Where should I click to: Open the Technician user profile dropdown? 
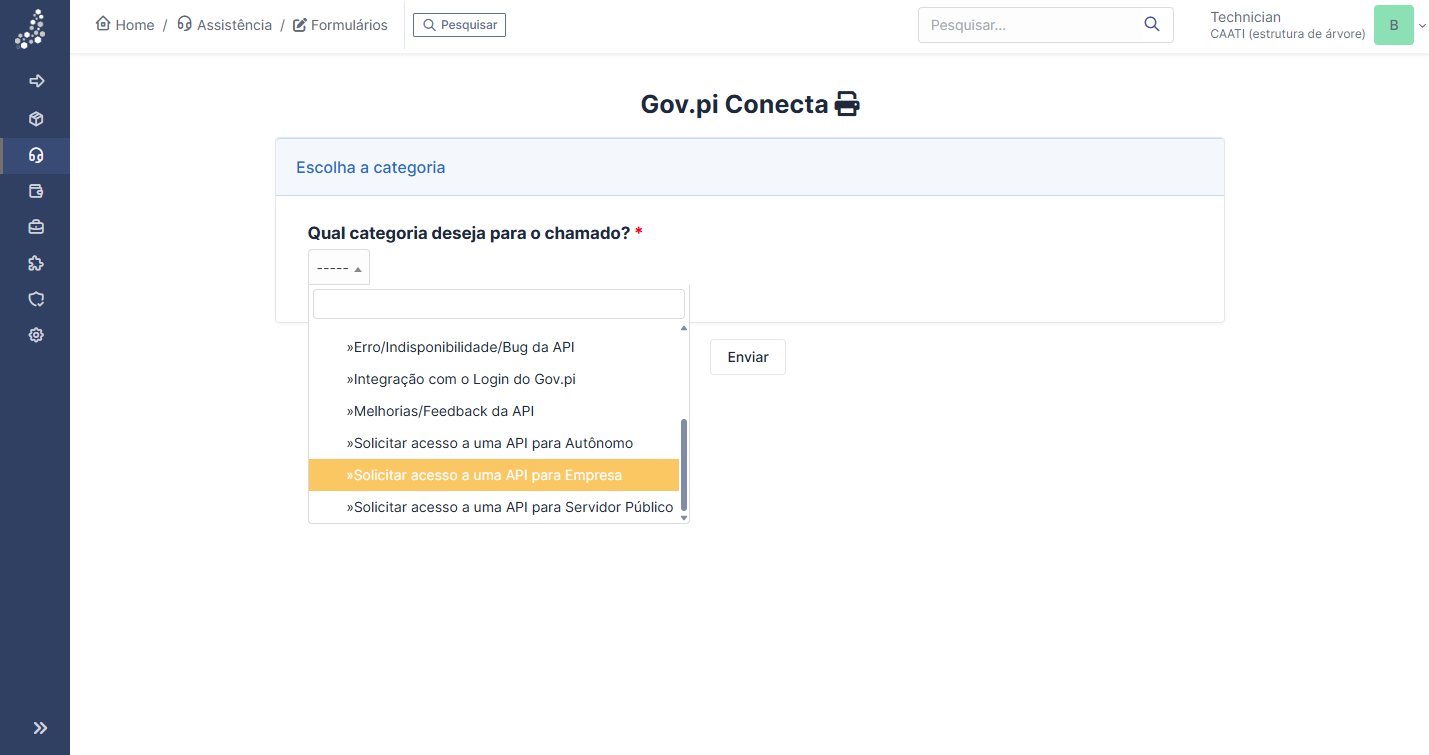tap(1312, 25)
